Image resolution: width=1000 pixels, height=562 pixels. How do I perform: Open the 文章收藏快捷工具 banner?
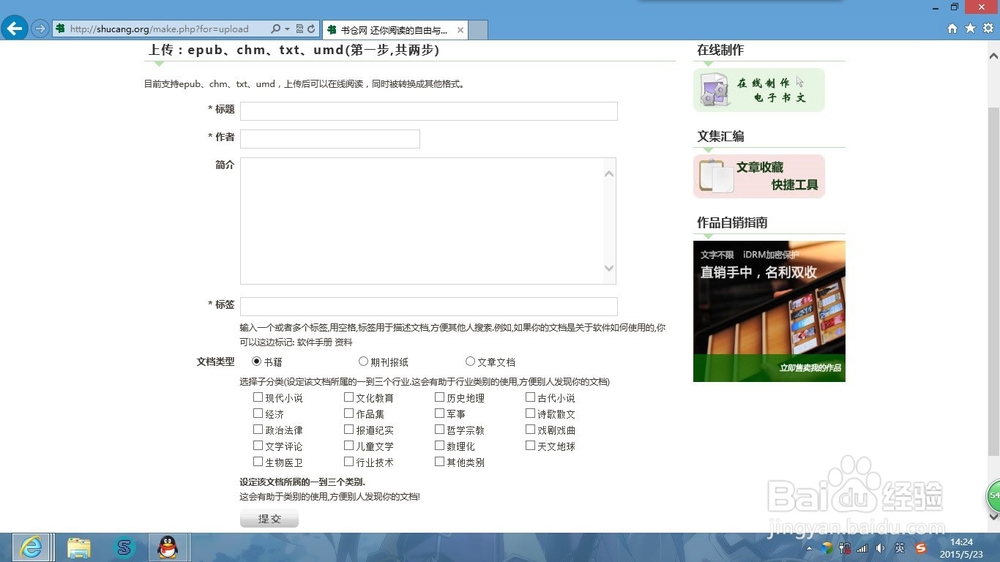click(759, 176)
